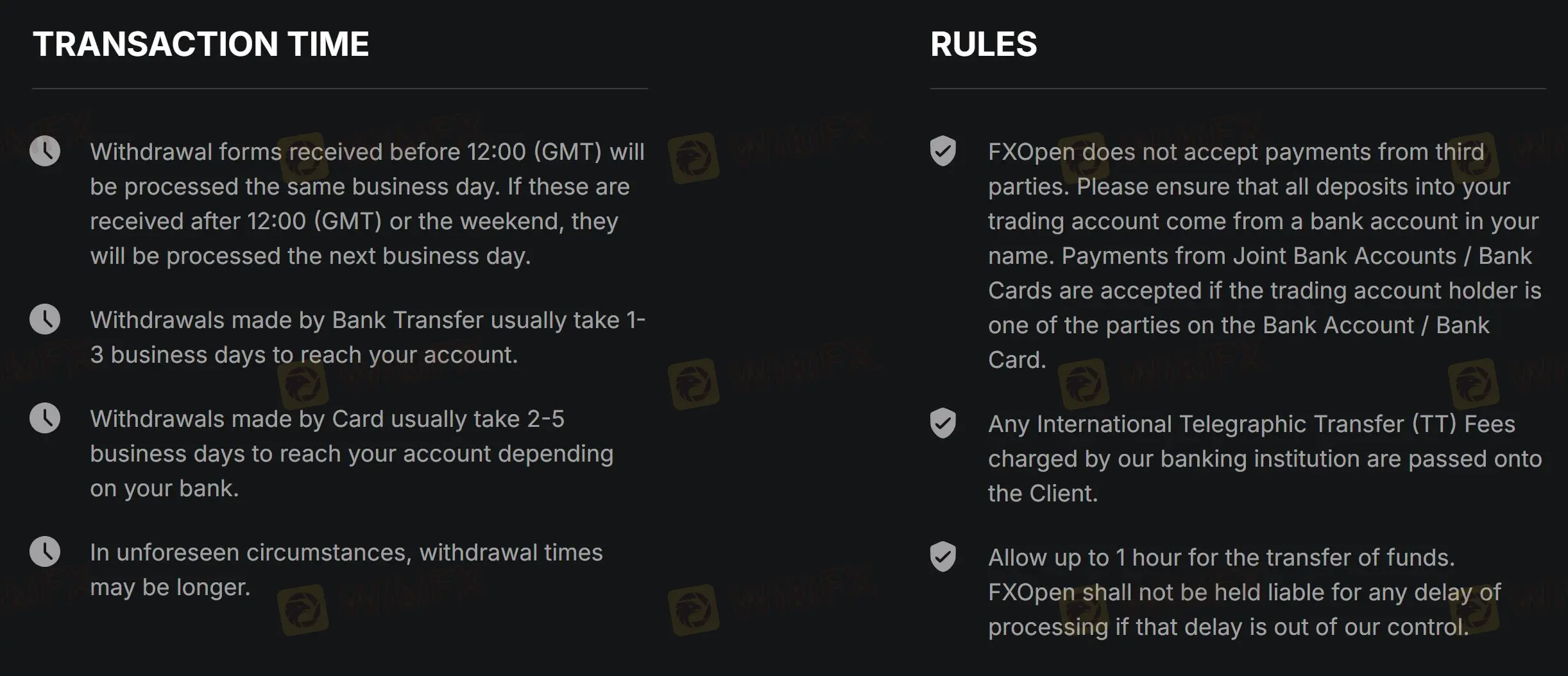Click the TRANSACTION TIME heading
The width and height of the screenshot is (1568, 676).
(201, 44)
